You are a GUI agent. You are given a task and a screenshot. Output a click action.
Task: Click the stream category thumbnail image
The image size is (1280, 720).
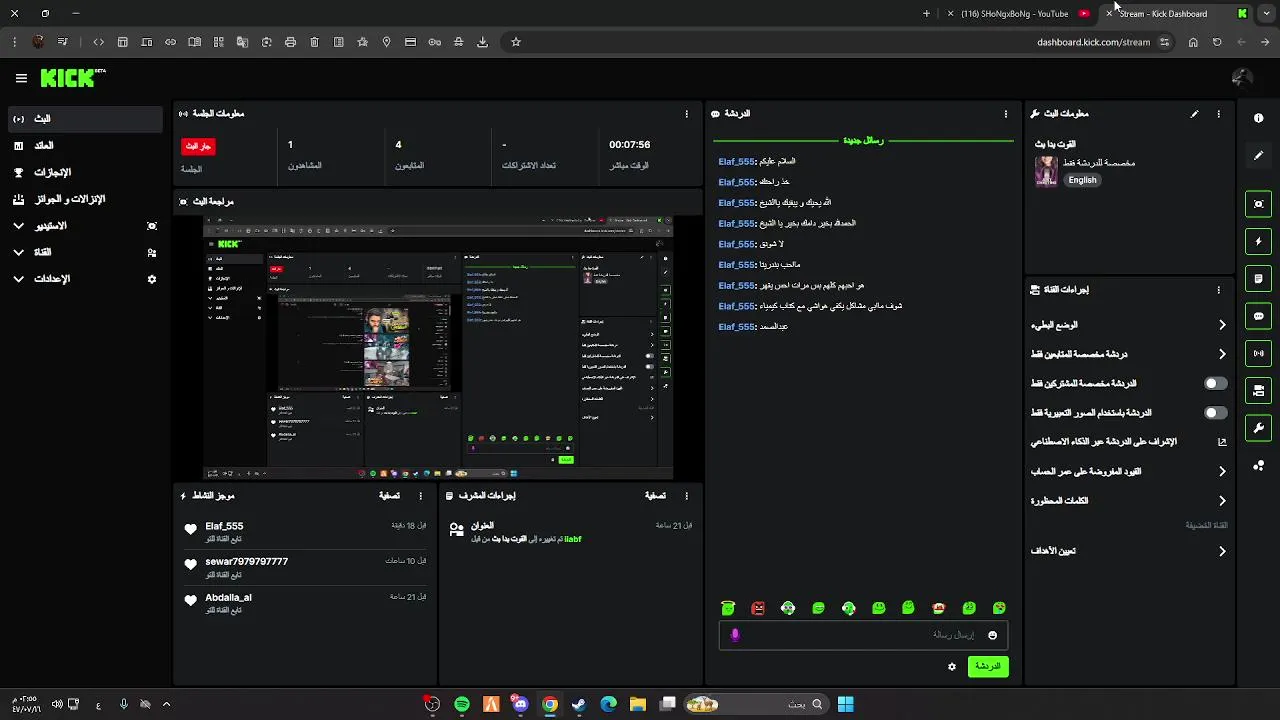[x=1046, y=171]
